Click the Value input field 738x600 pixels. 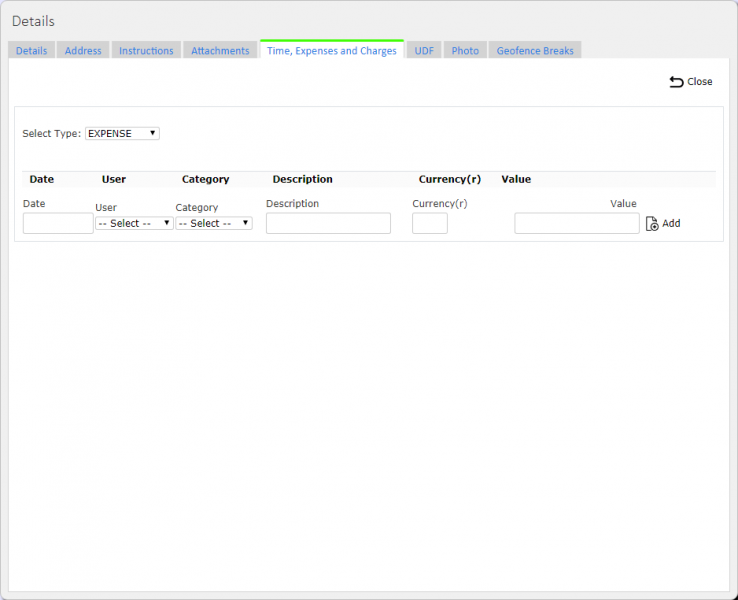coord(577,223)
